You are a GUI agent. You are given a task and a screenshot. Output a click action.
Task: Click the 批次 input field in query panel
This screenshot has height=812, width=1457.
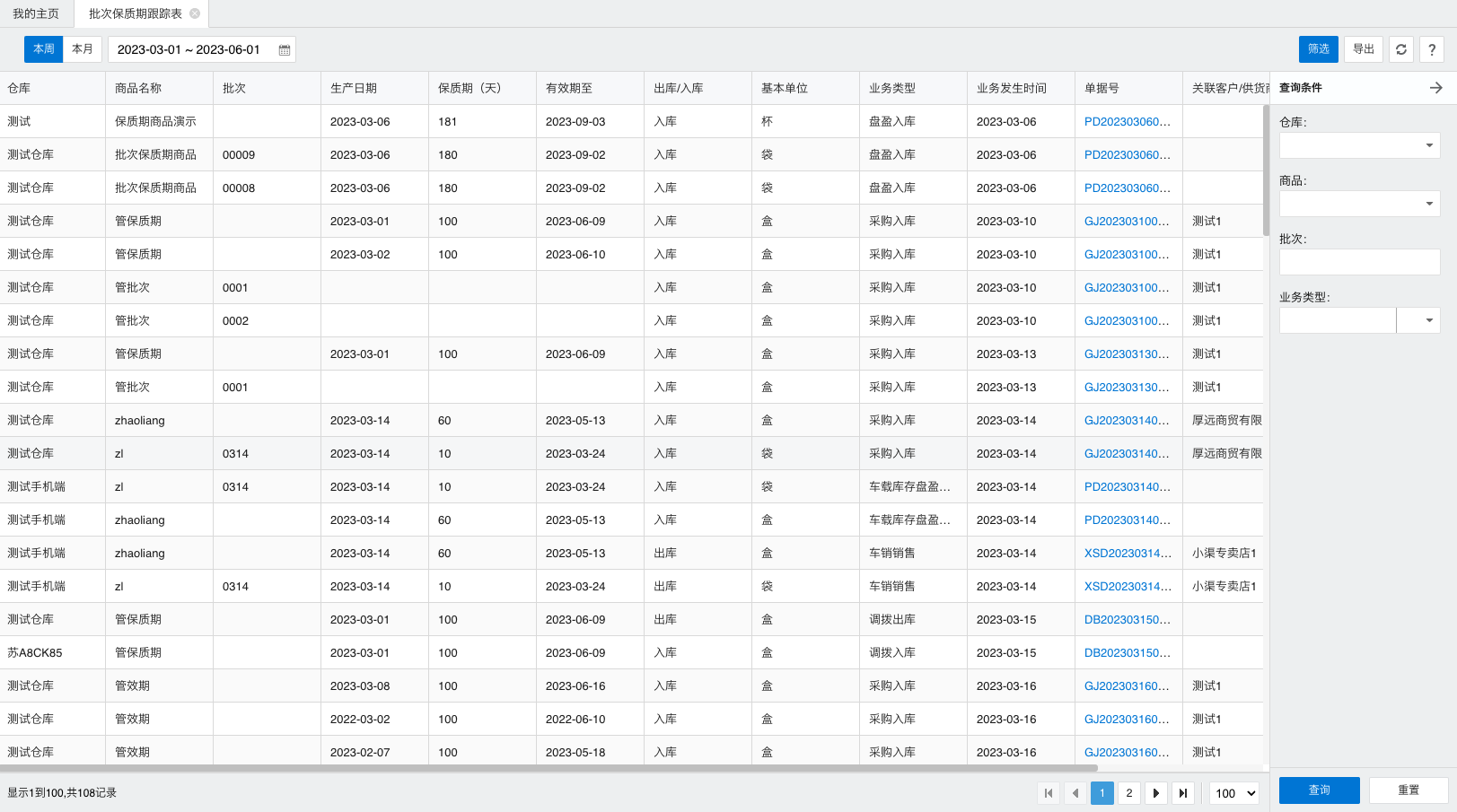pos(1359,262)
